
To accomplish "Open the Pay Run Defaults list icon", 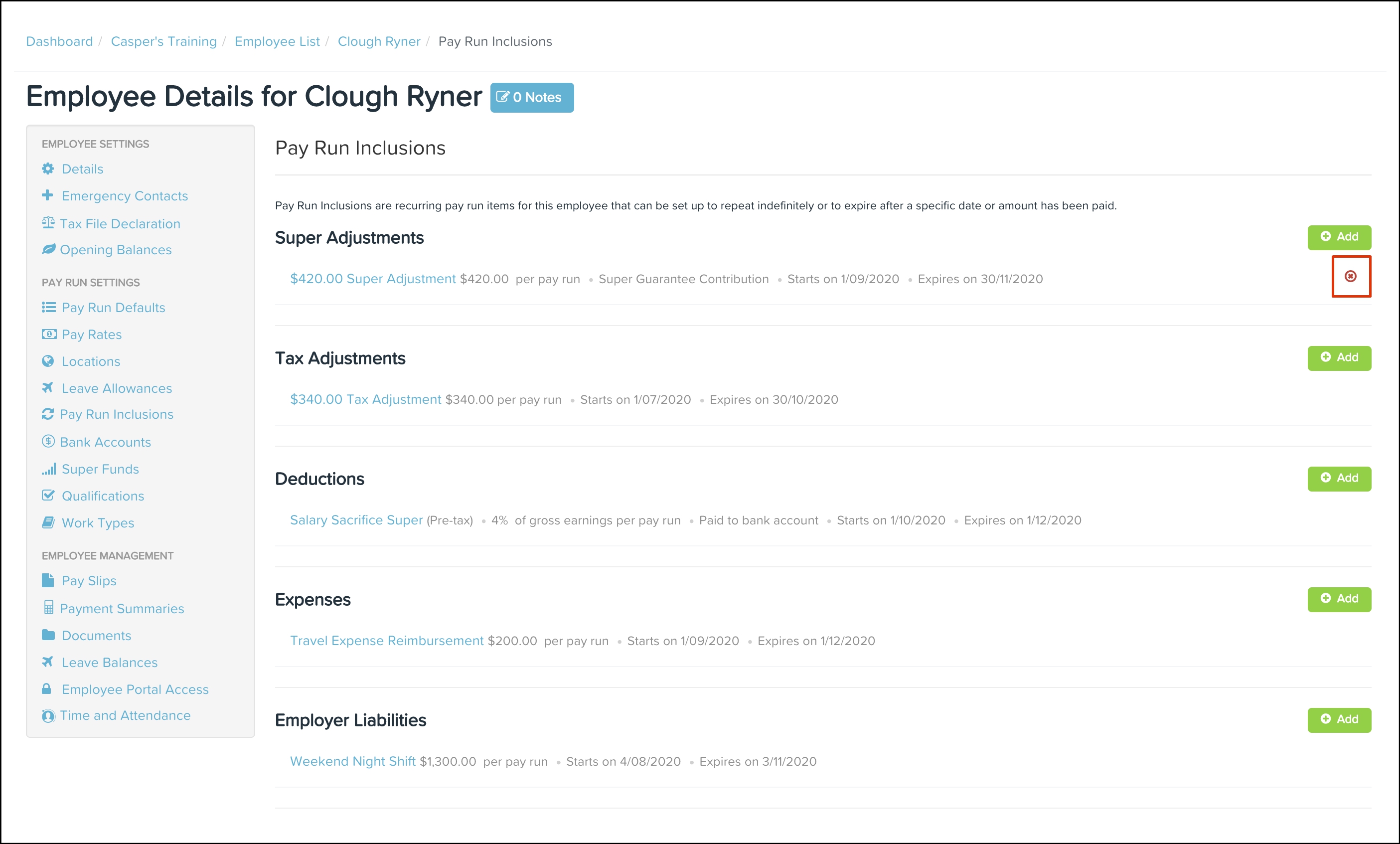I will (48, 308).
